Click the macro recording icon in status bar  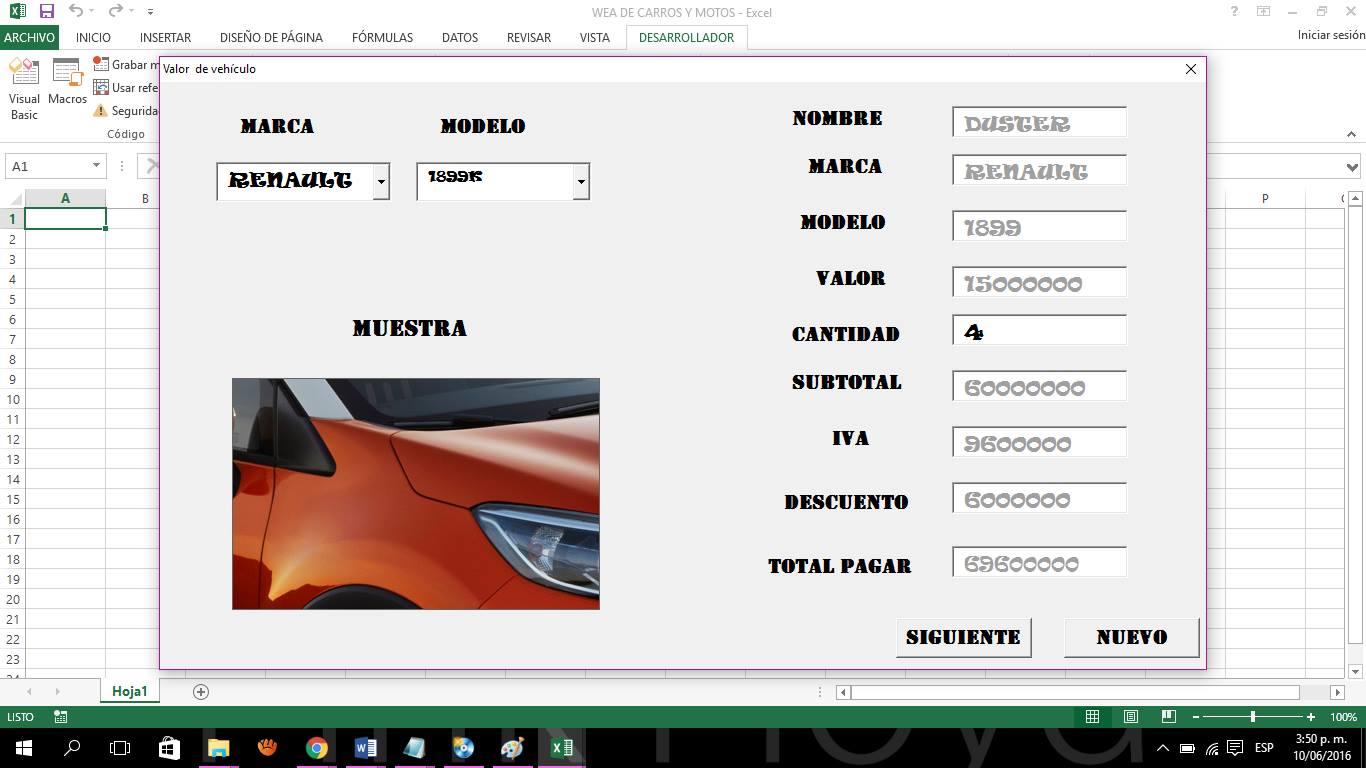click(59, 717)
